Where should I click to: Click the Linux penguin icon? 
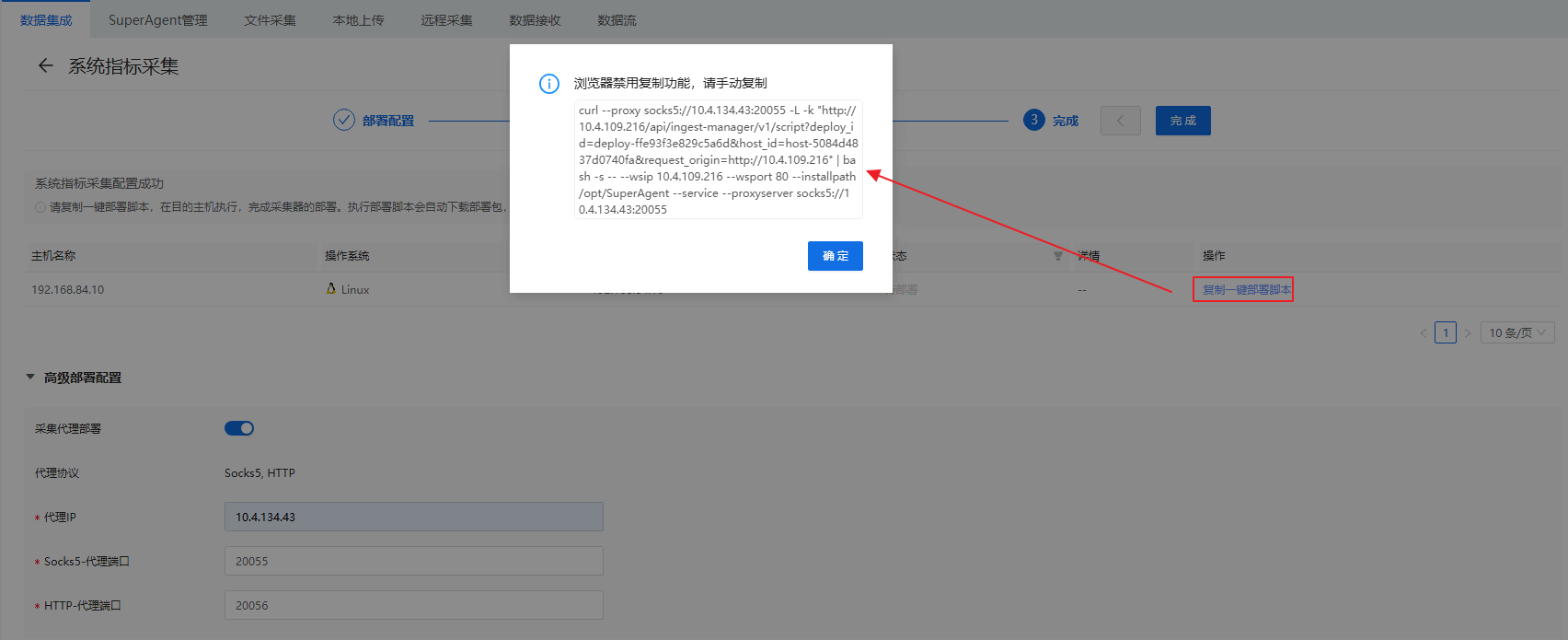[x=331, y=288]
